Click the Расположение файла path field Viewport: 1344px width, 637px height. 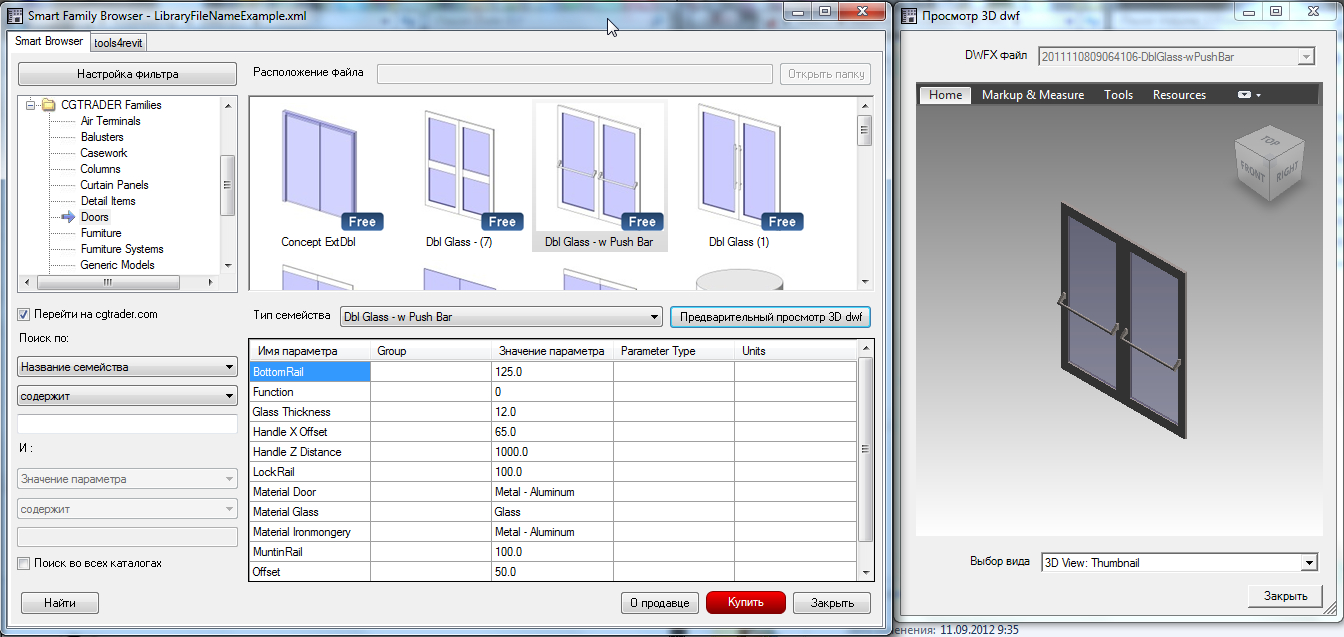click(x=574, y=74)
